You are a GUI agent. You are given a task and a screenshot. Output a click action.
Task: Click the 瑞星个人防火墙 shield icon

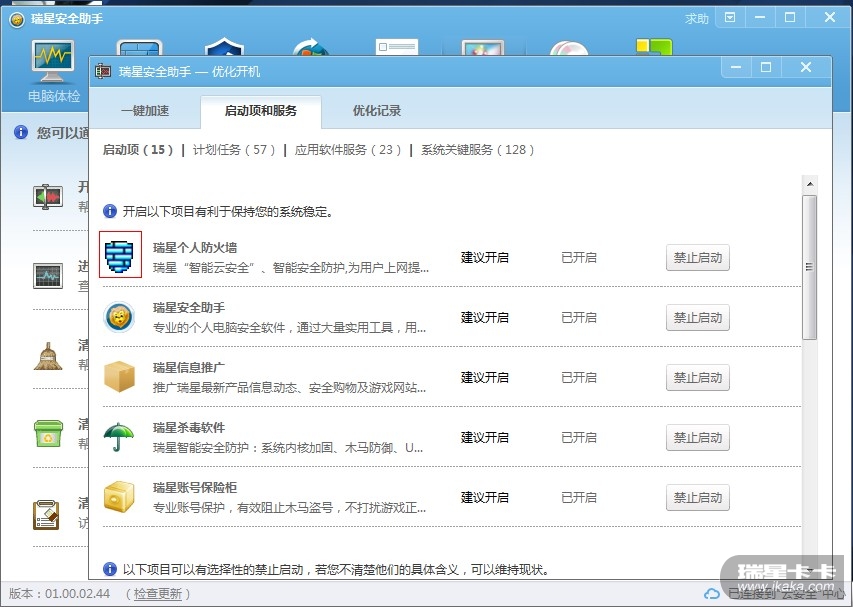pos(120,254)
